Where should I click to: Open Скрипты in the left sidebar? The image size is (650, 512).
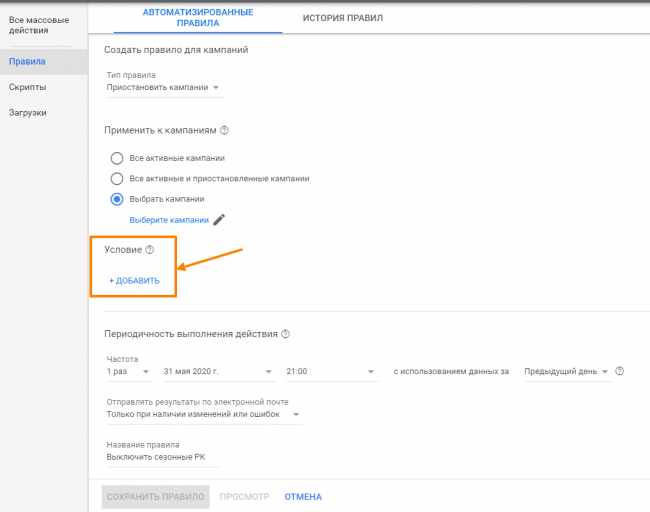coord(28,87)
